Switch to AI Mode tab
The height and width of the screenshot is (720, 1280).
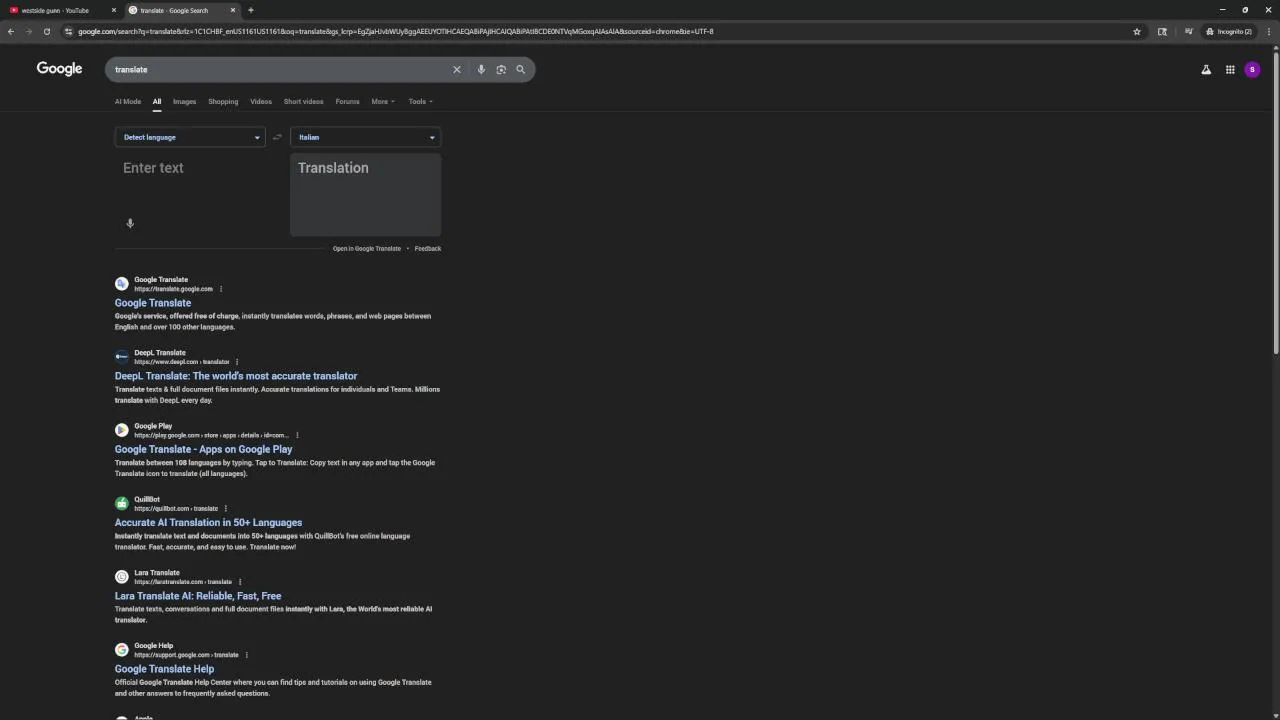coord(128,101)
